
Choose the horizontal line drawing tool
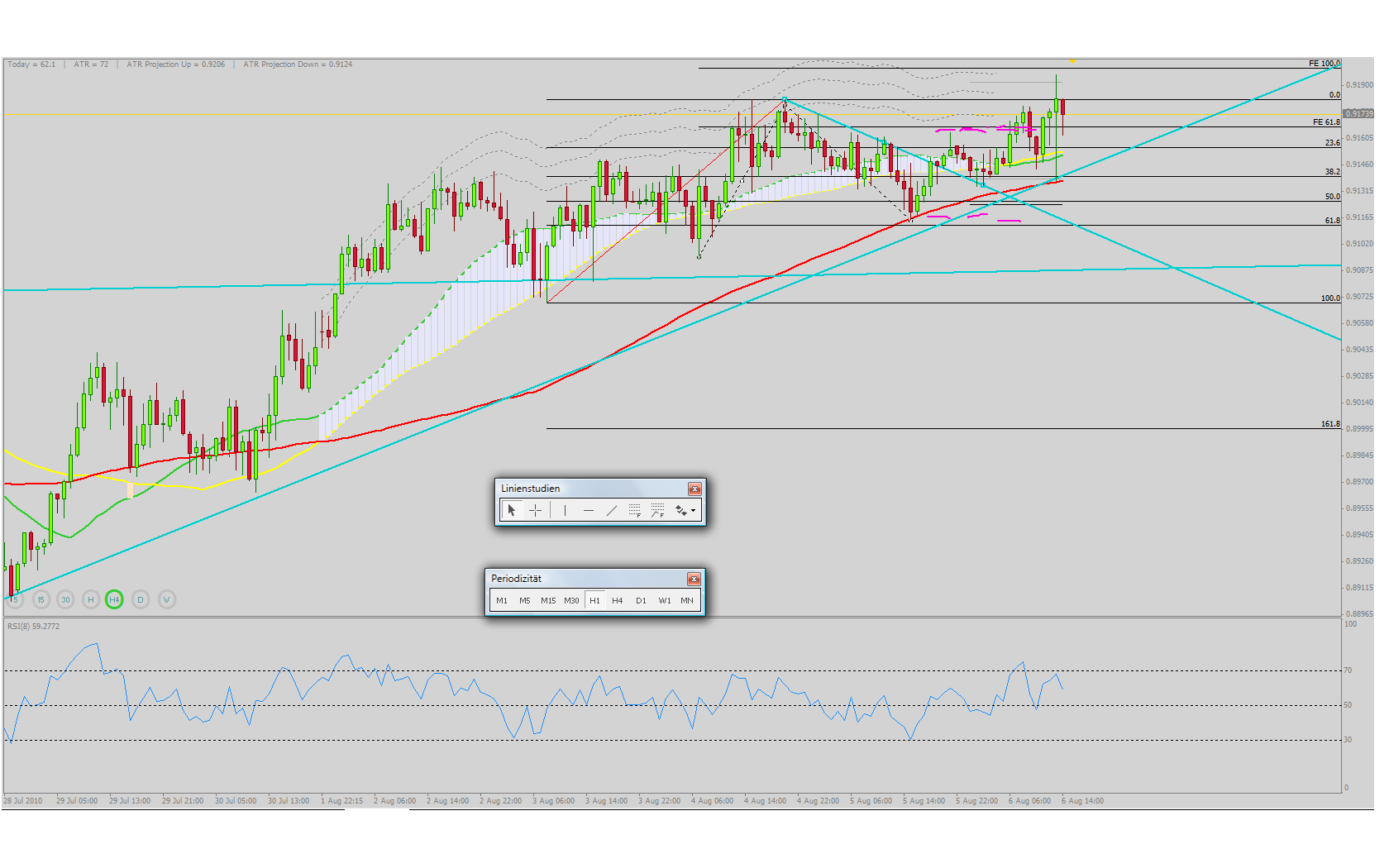click(588, 510)
